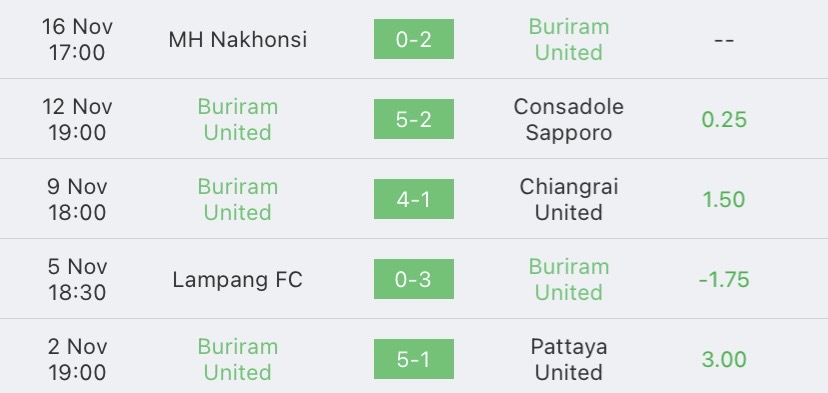
Task: Click Buriram United in the 5 Nov row
Action: coord(569,279)
